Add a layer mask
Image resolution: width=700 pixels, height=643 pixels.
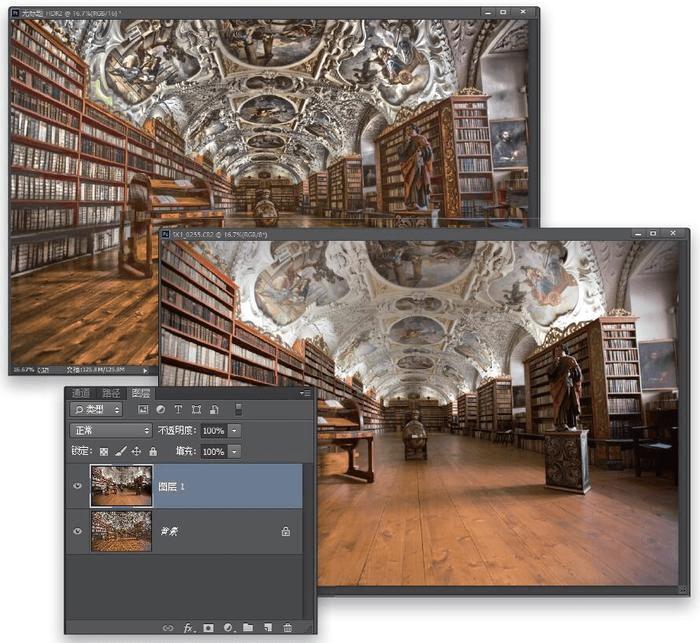pyautogui.click(x=208, y=628)
